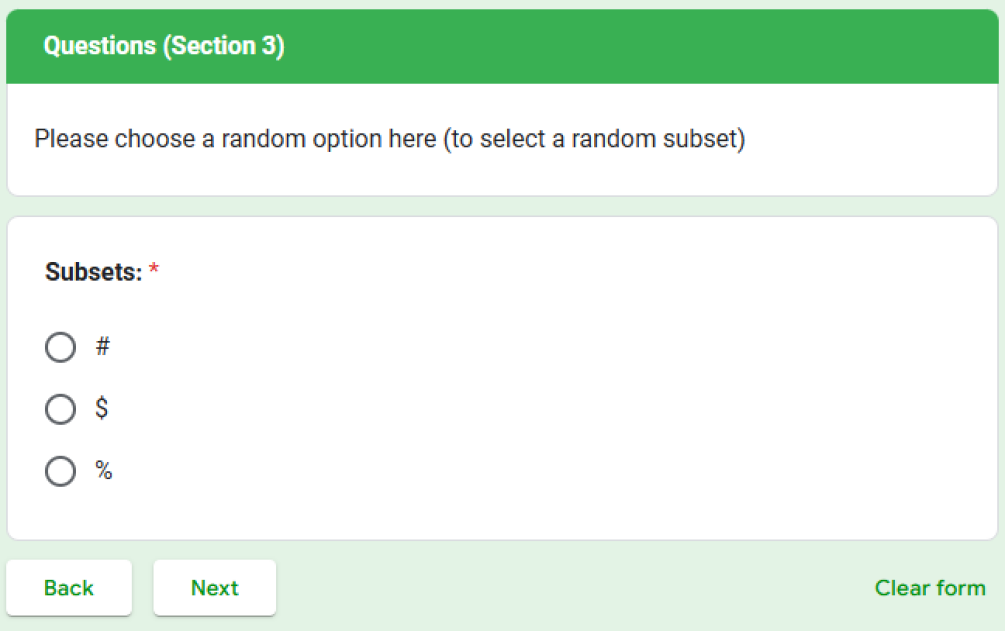Click the 'Please choose a random option' description
This screenshot has height=631, width=1005.
coord(235,138)
